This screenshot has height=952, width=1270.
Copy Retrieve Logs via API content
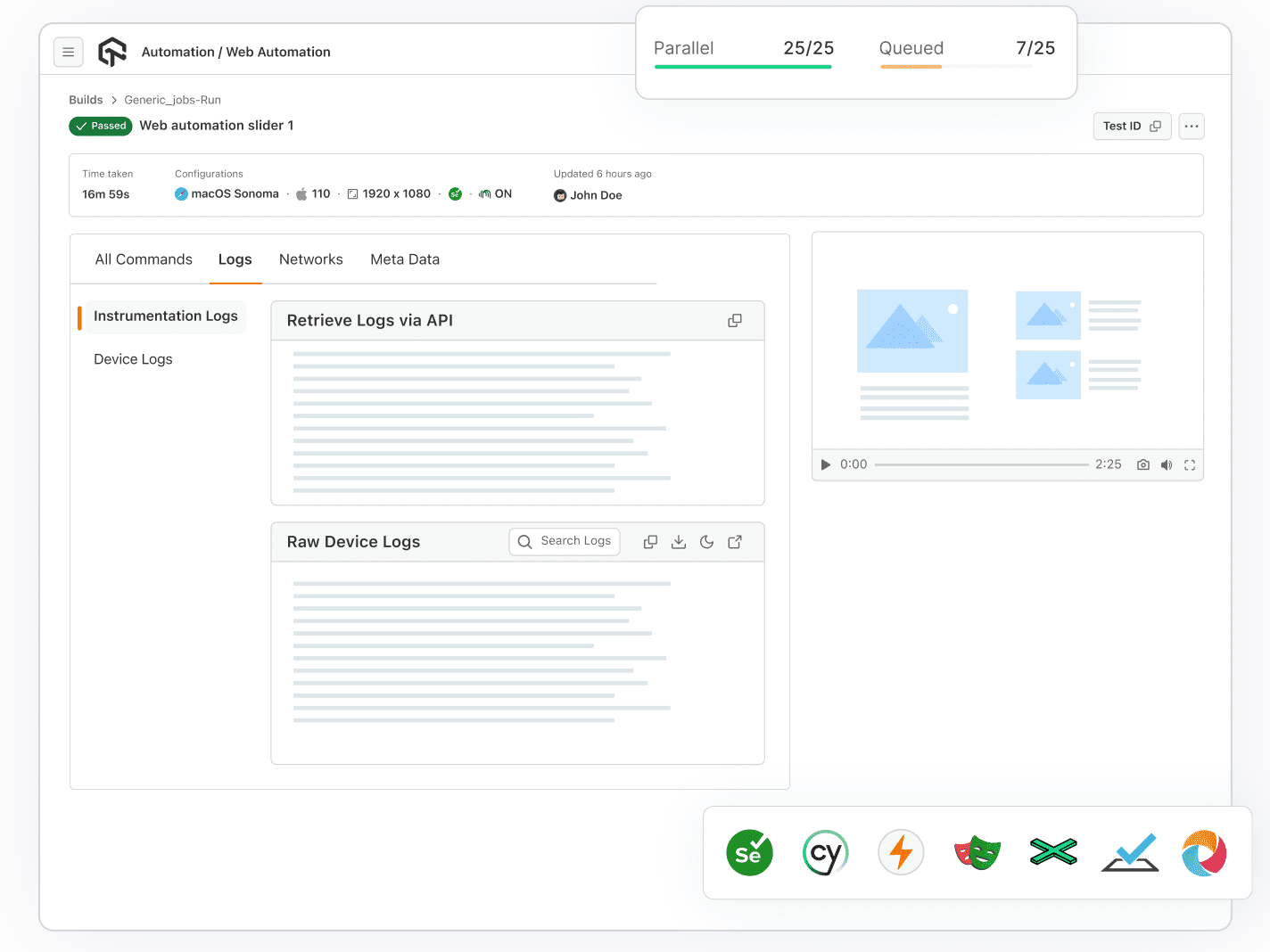click(x=734, y=321)
